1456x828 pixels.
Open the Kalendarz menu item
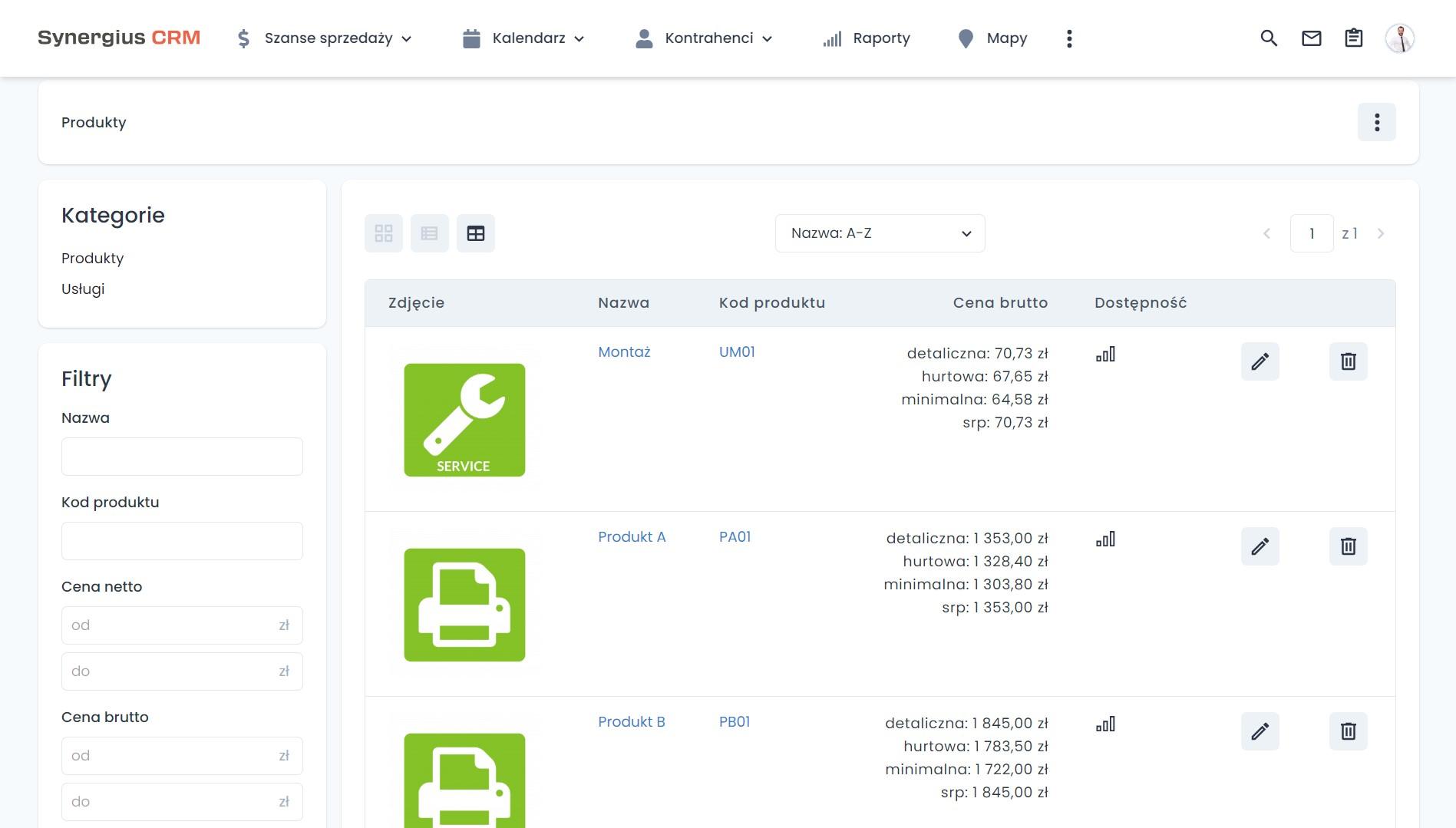click(522, 38)
